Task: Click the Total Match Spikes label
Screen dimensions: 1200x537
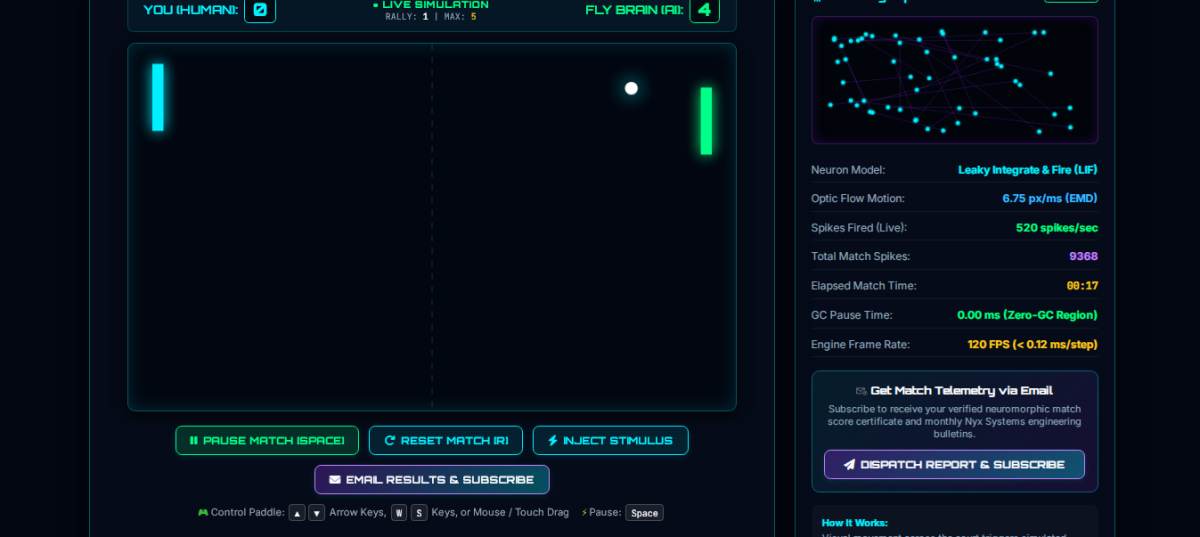Action: coord(861,257)
